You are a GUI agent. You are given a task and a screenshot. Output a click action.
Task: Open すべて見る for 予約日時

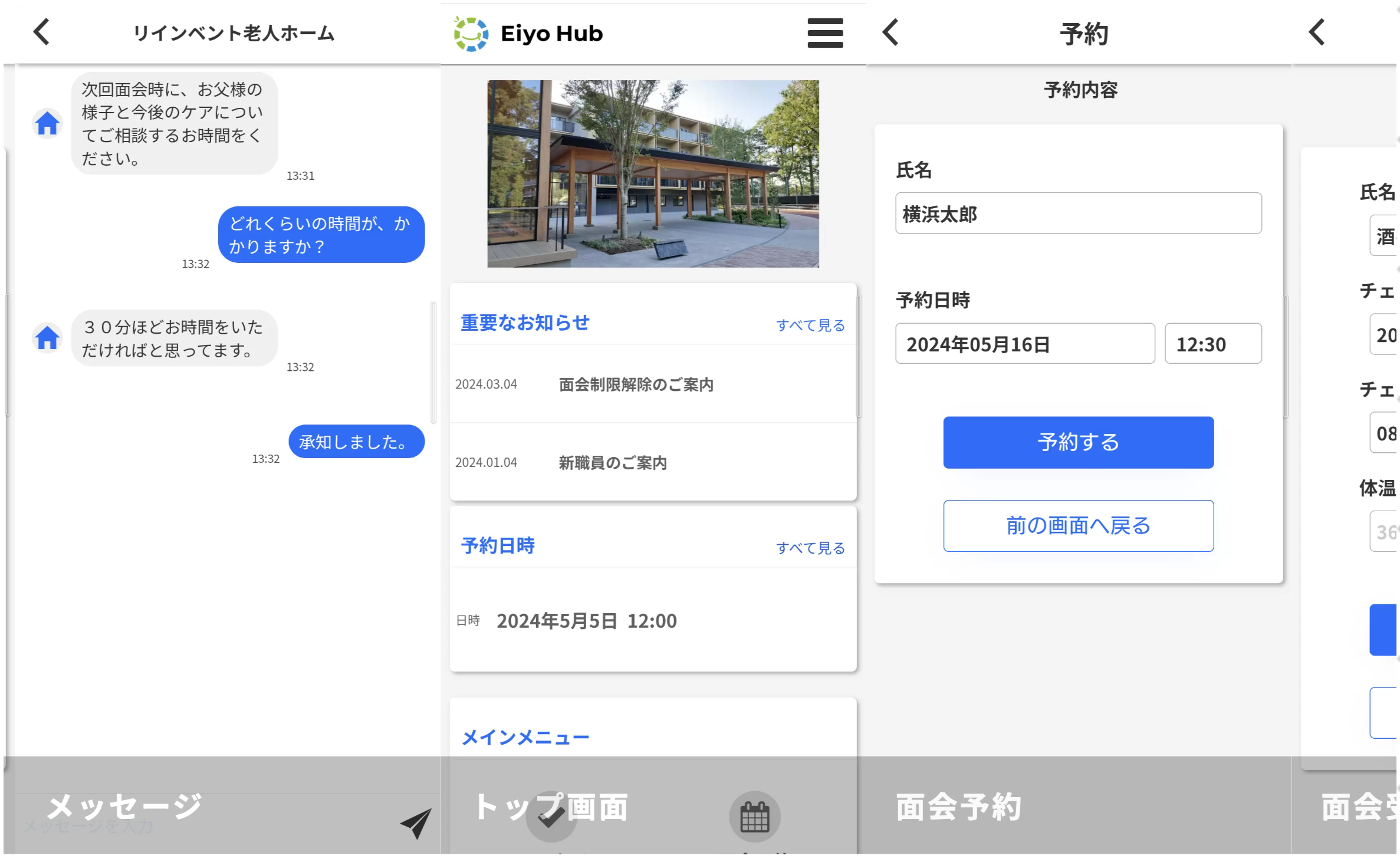coord(810,548)
